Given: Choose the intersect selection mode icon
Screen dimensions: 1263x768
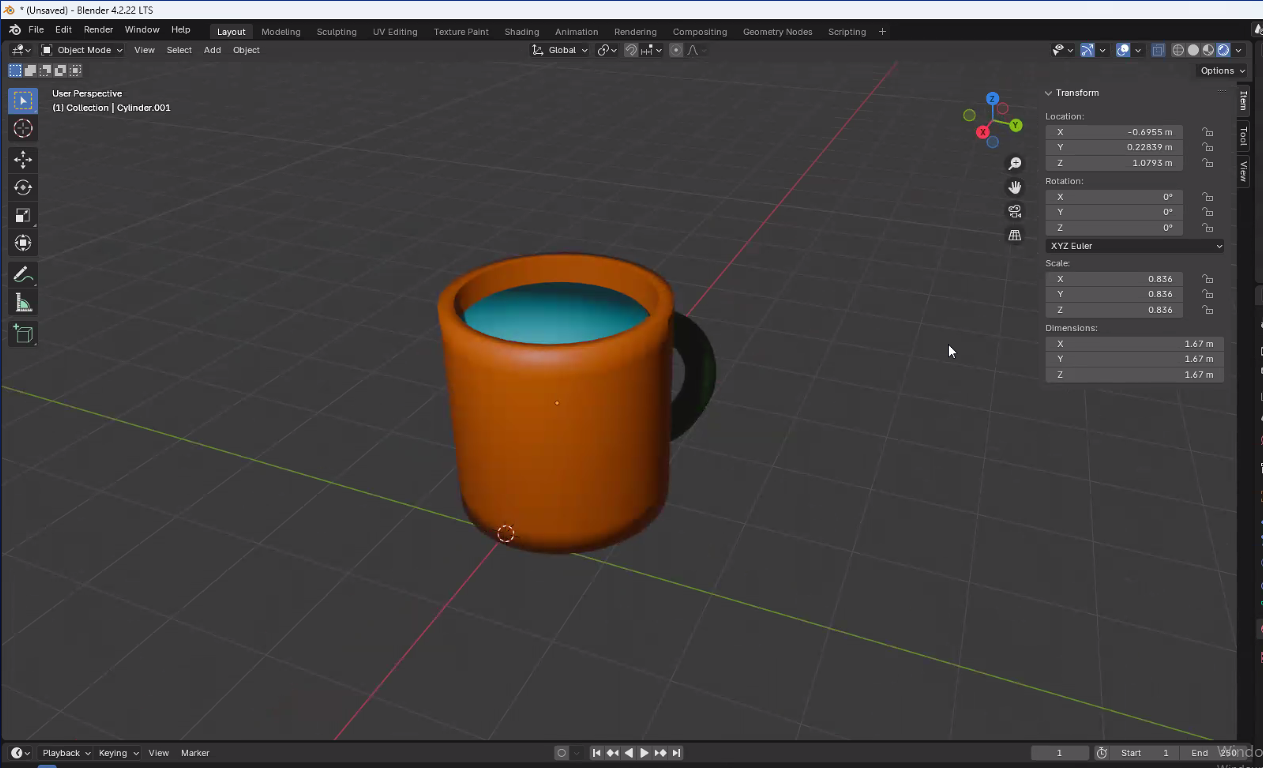Looking at the screenshot, I should (x=75, y=70).
